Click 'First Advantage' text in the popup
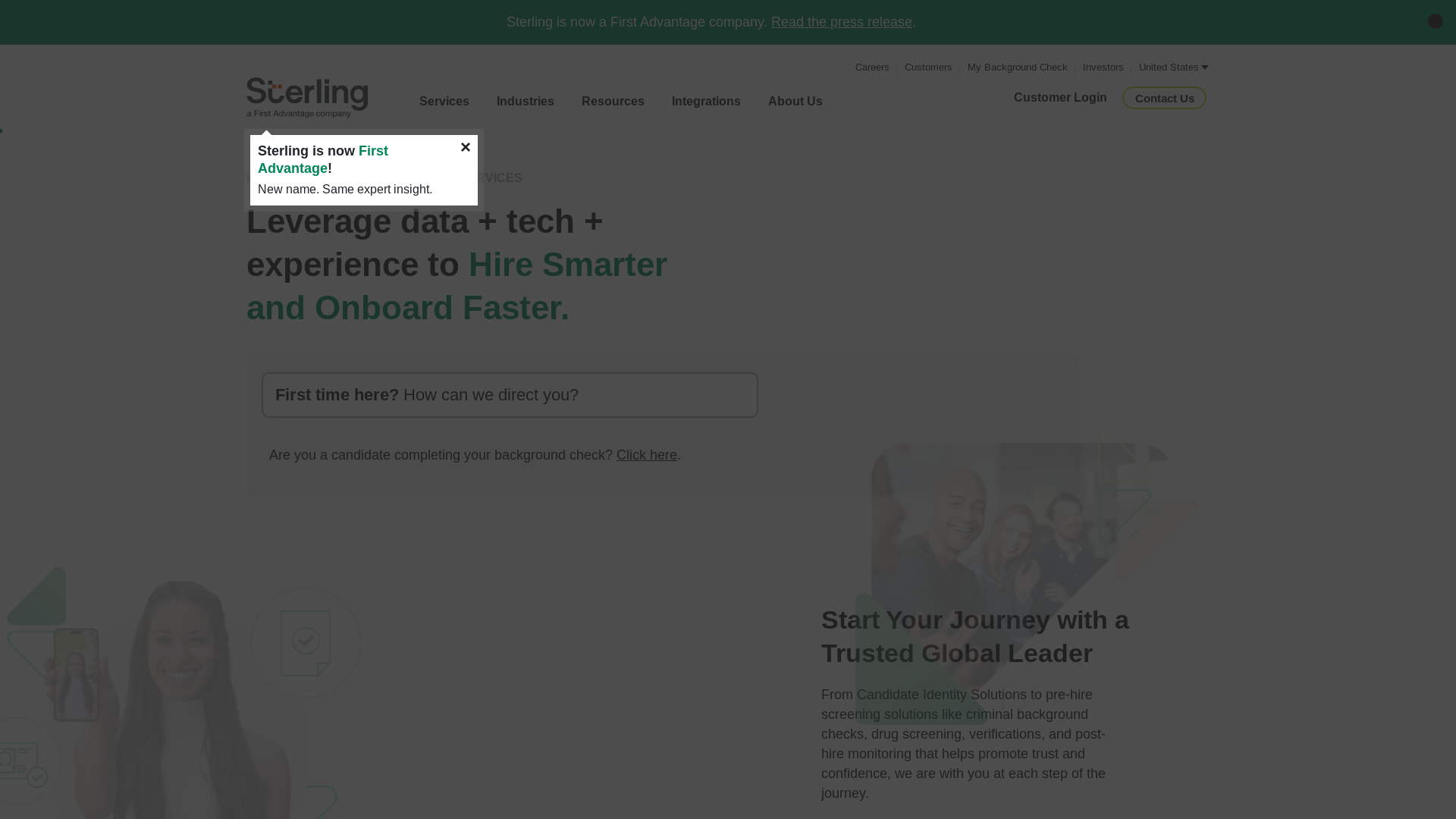 tap(323, 159)
